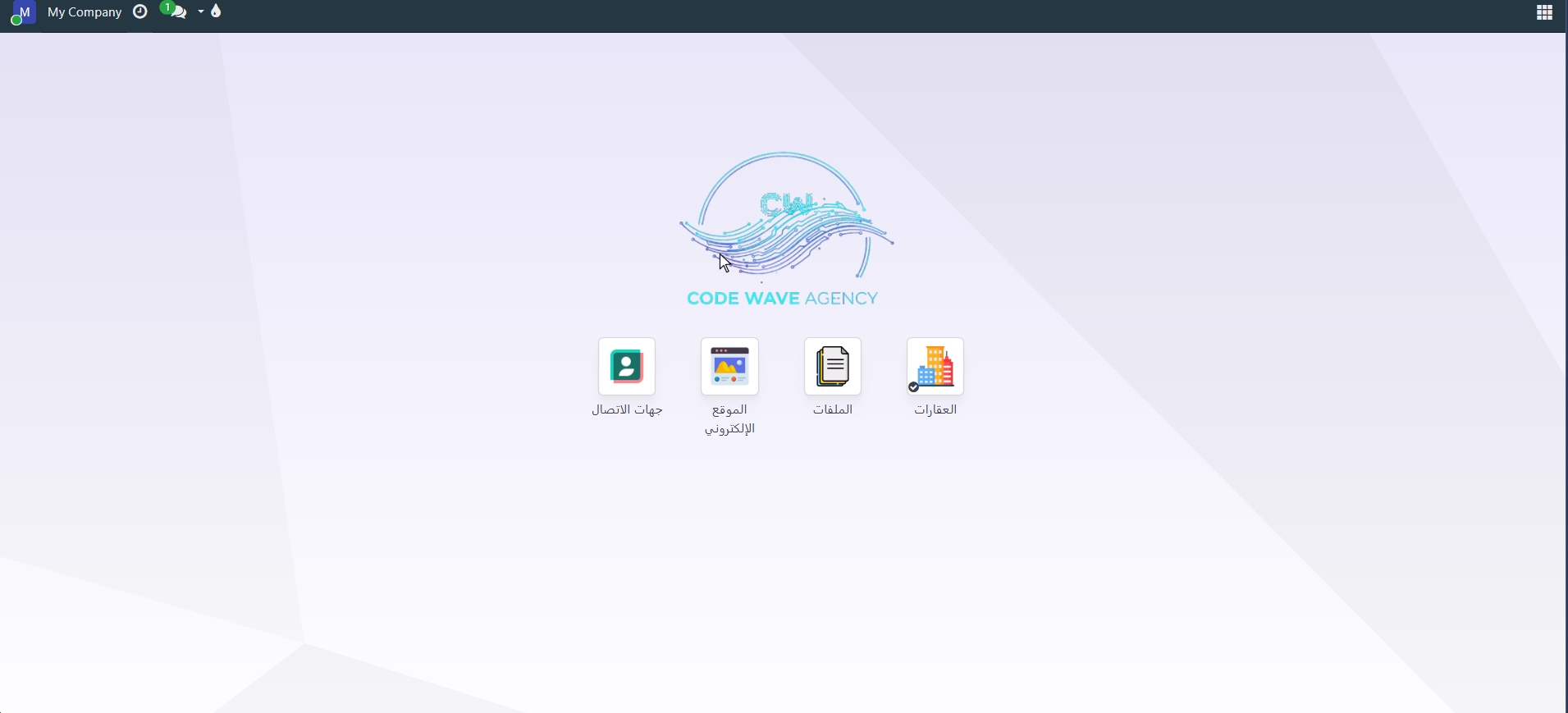Open the apps grid menu icon

(1545, 13)
